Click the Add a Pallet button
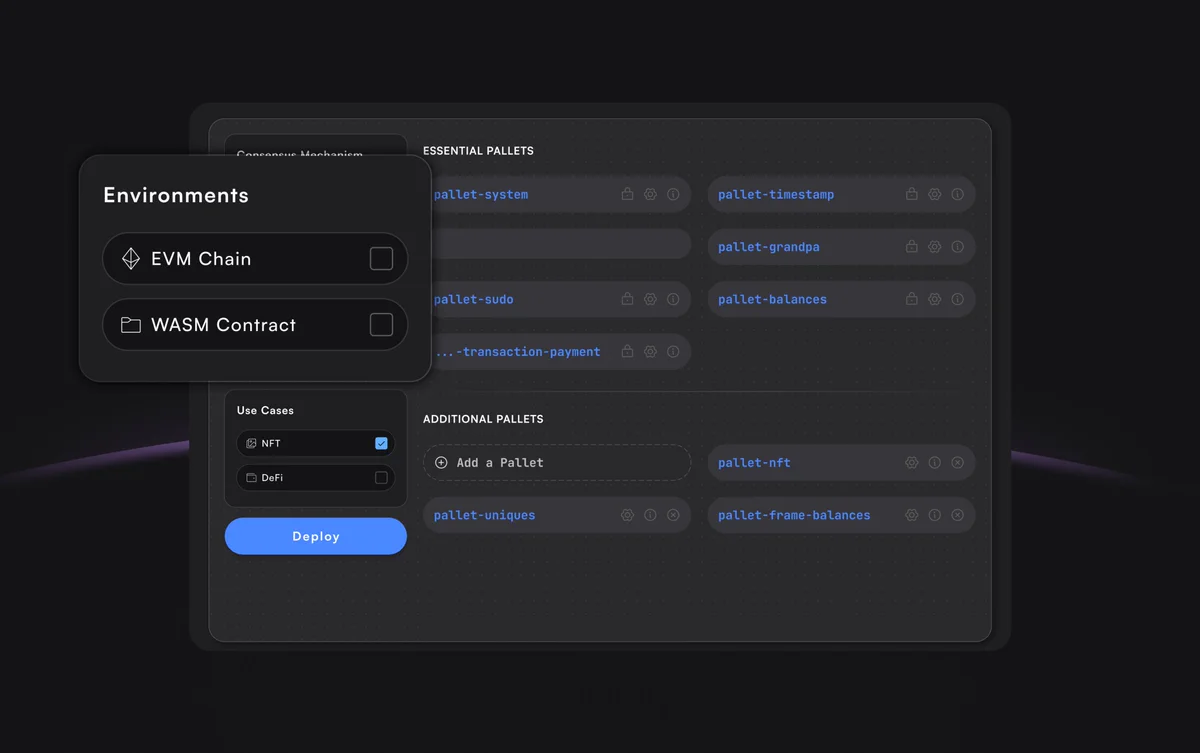The height and width of the screenshot is (753, 1200). tap(557, 463)
